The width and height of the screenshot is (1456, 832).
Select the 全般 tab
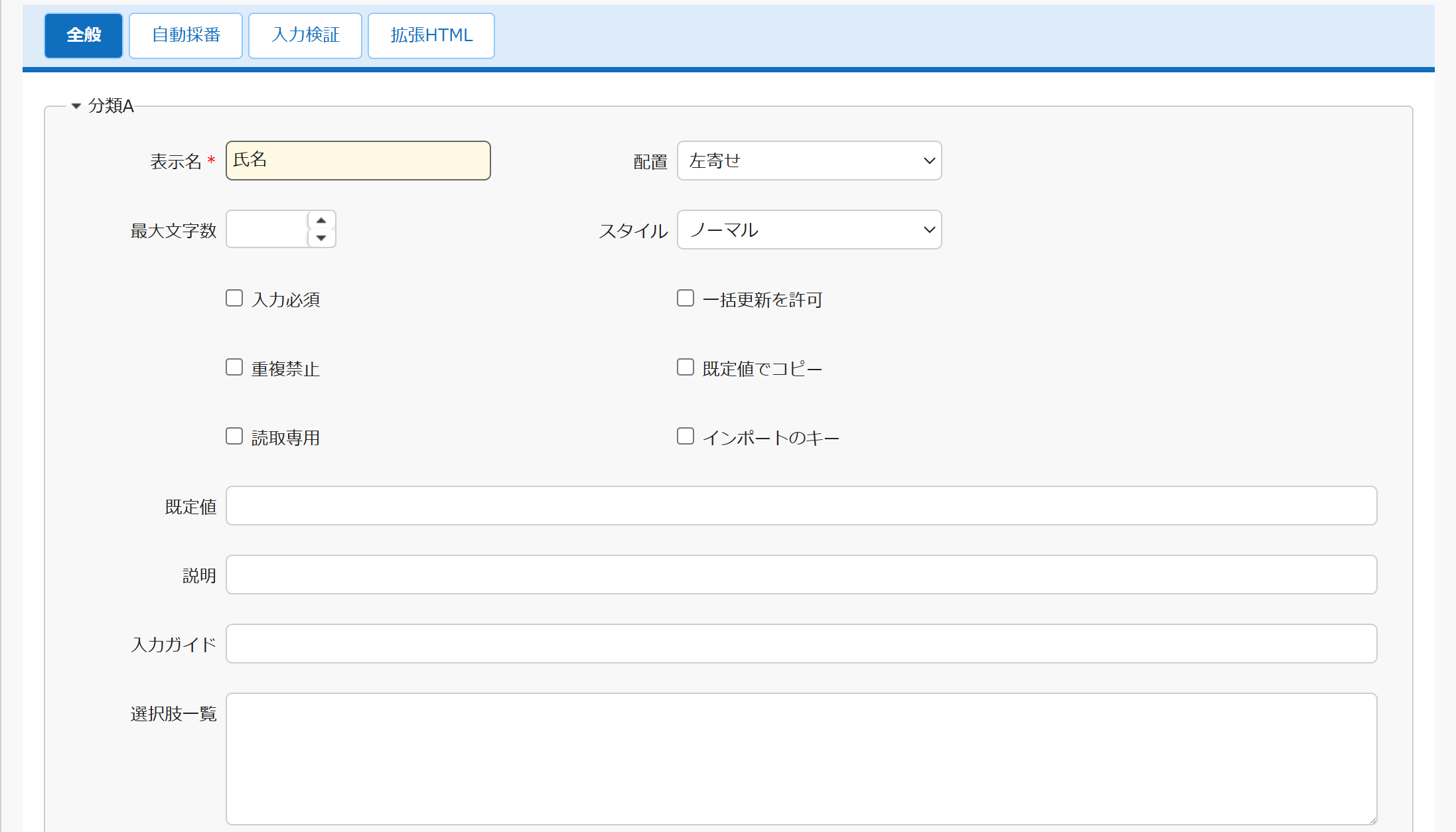tap(84, 35)
